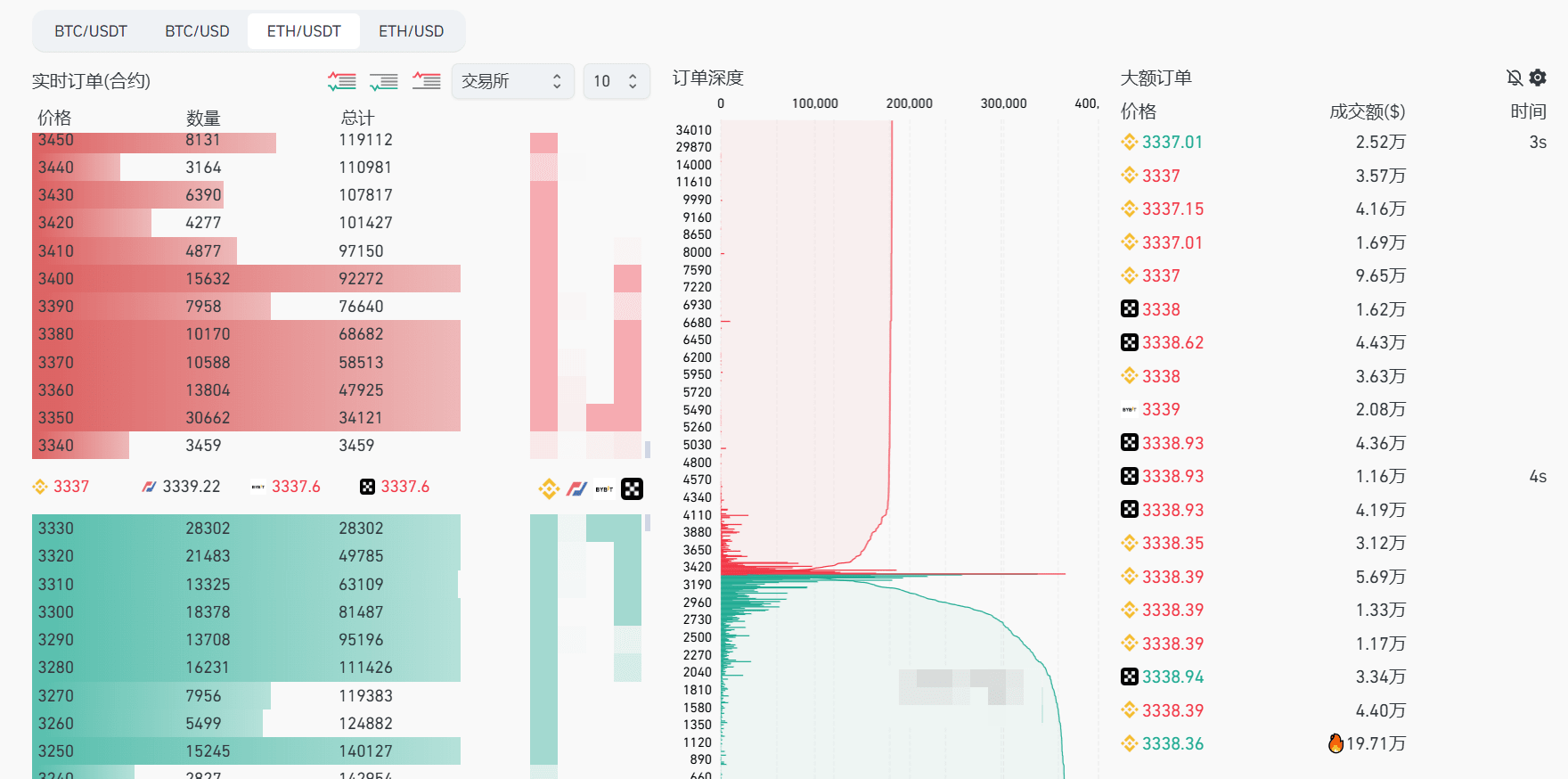
Task: Select ask row at price 3340
Action: [x=246, y=445]
